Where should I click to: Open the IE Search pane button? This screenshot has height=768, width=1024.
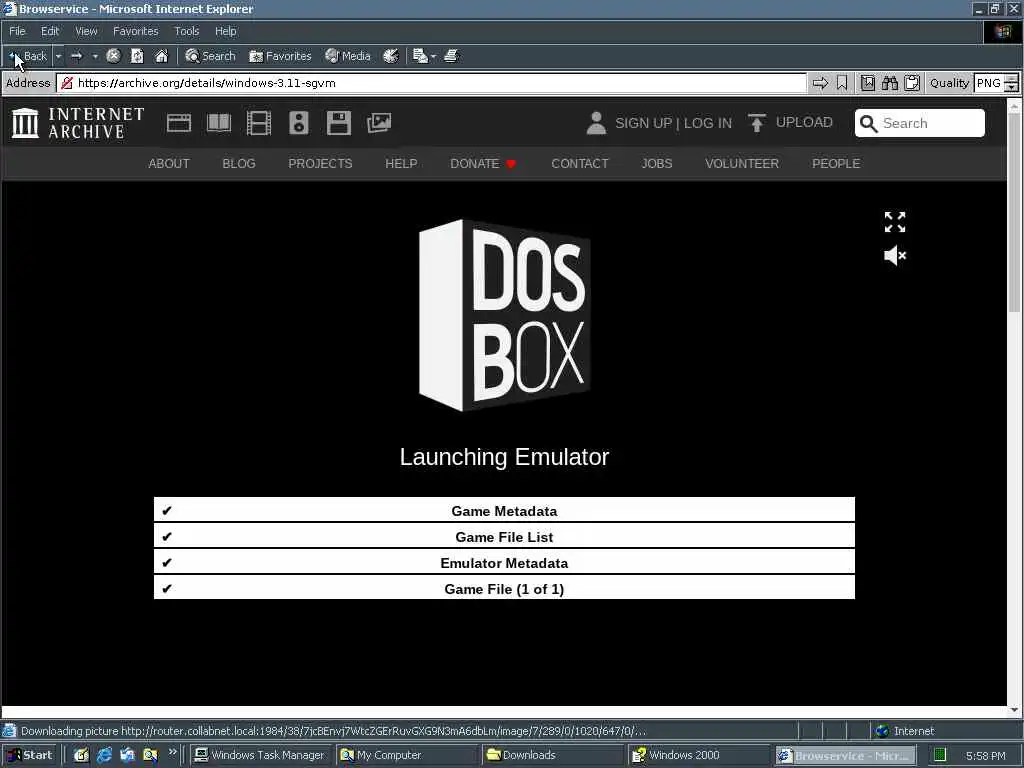pos(210,56)
